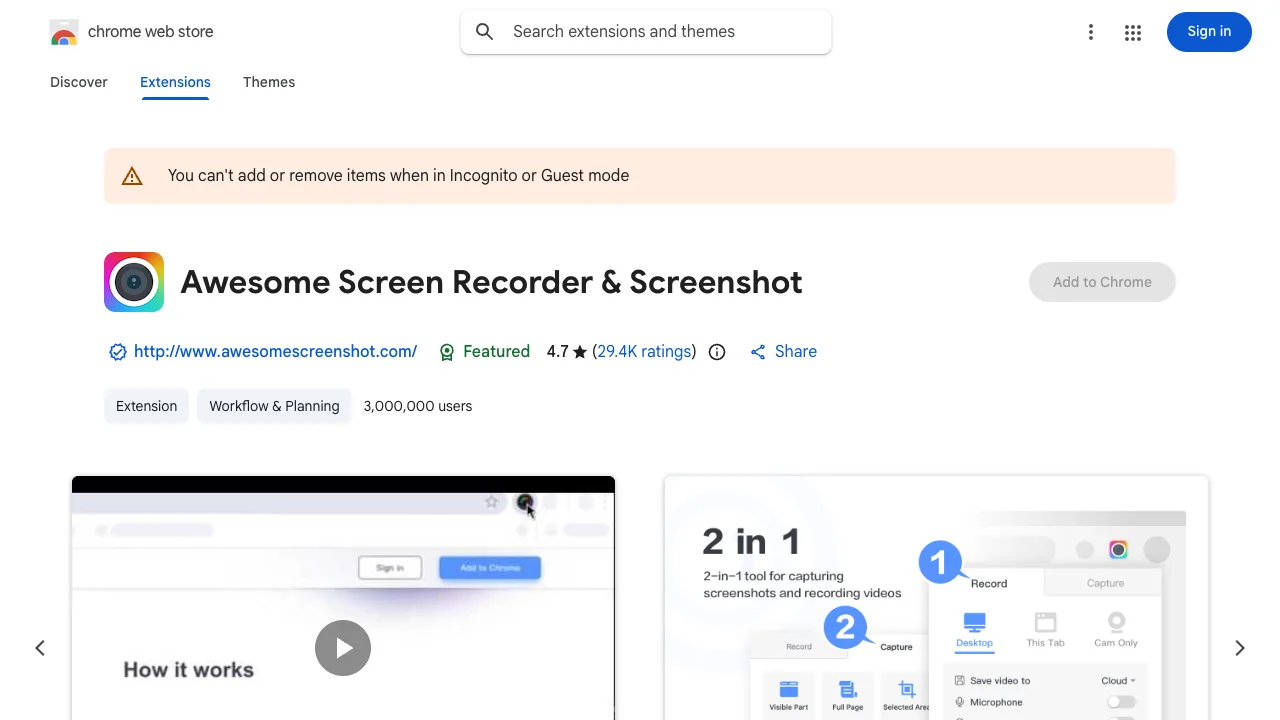This screenshot has width=1280, height=720.
Task: Go to the Discover tab
Action: click(79, 82)
